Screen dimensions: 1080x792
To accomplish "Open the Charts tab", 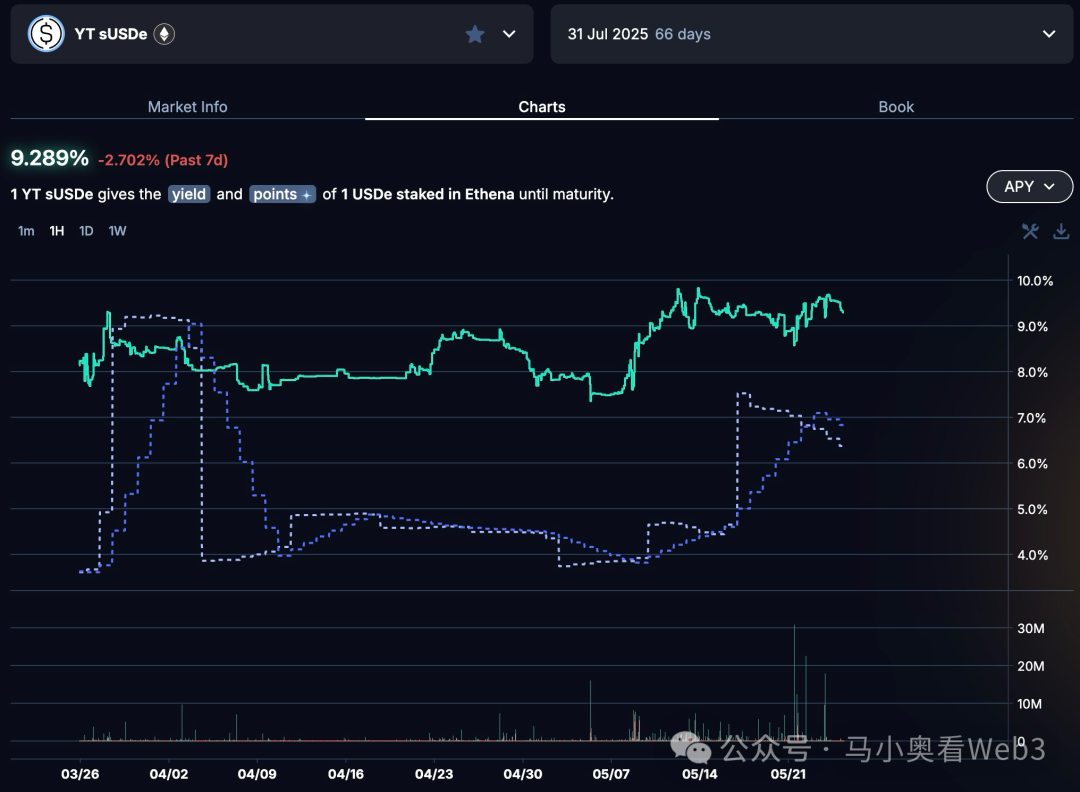I will click(542, 107).
